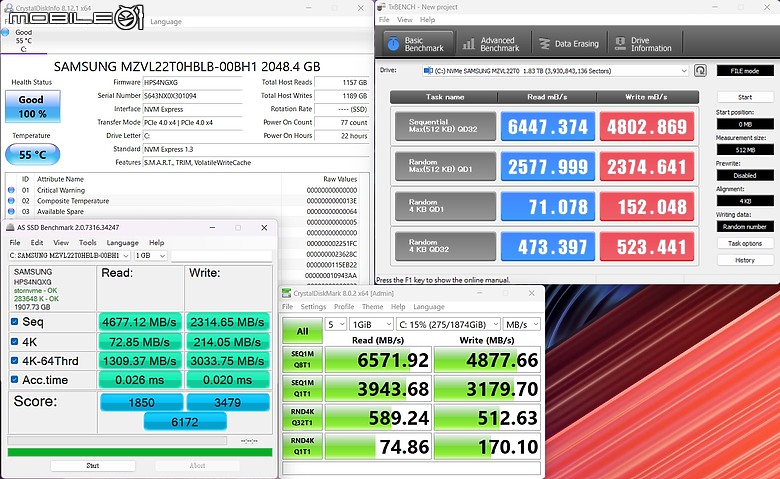Click TxBENCH Start button
Screen dimensions: 780x479
tap(745, 97)
